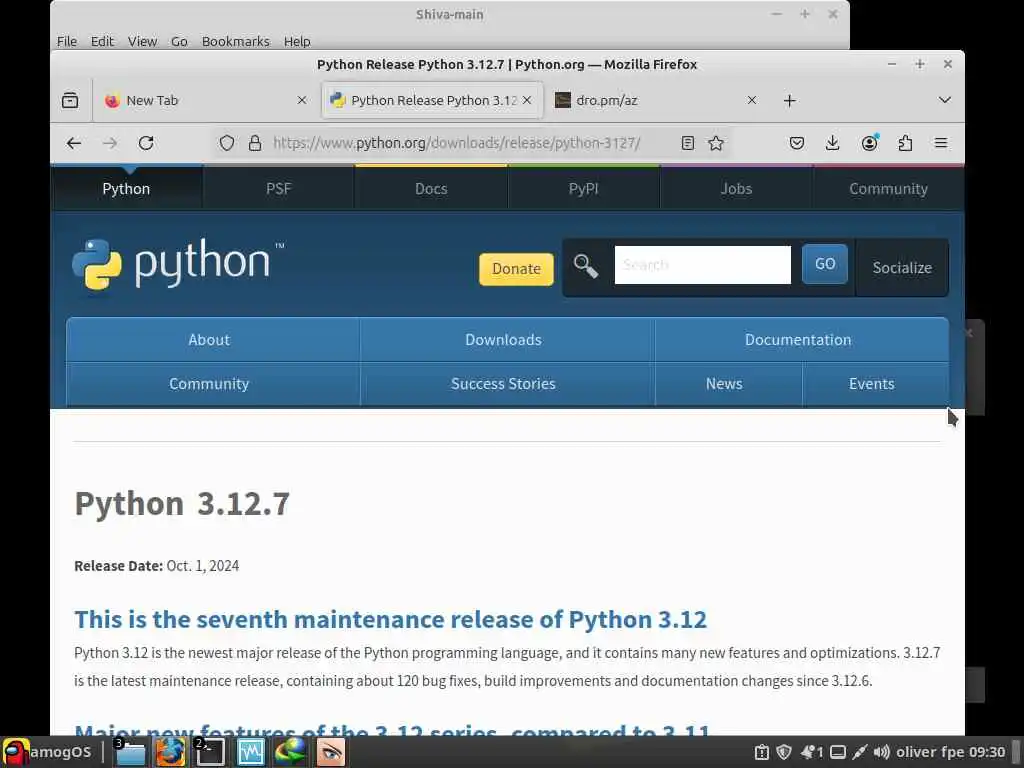This screenshot has height=768, width=1024.
Task: Open the amogOS start menu
Action: coord(47,752)
